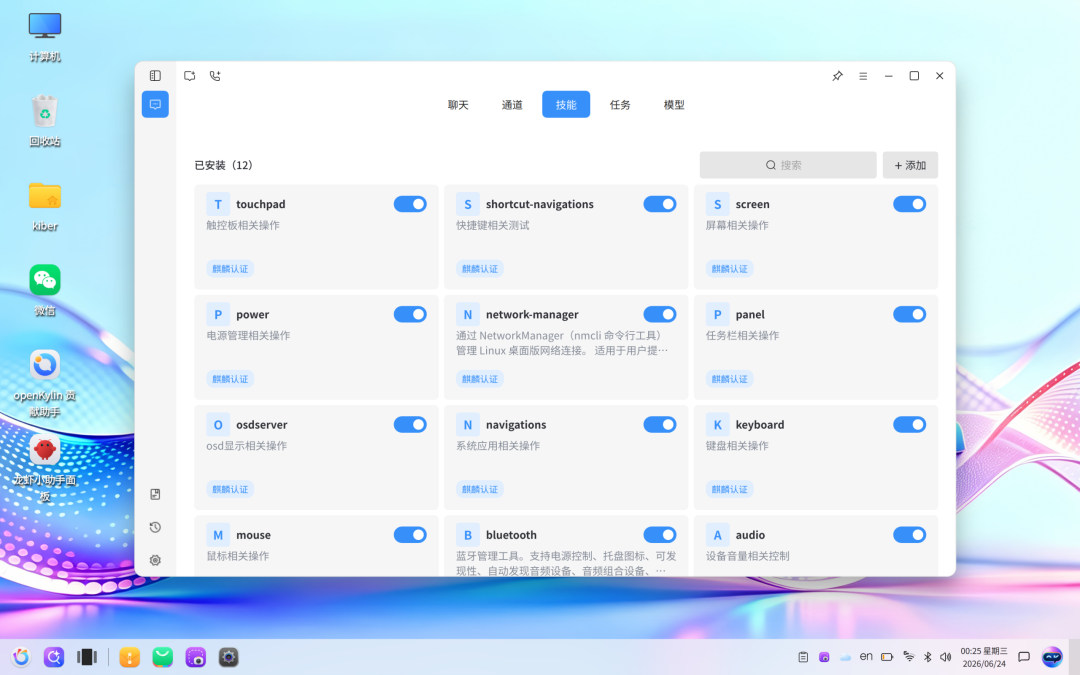This screenshot has width=1080, height=675.
Task: Turn off the audio skill toggle
Action: tap(909, 534)
